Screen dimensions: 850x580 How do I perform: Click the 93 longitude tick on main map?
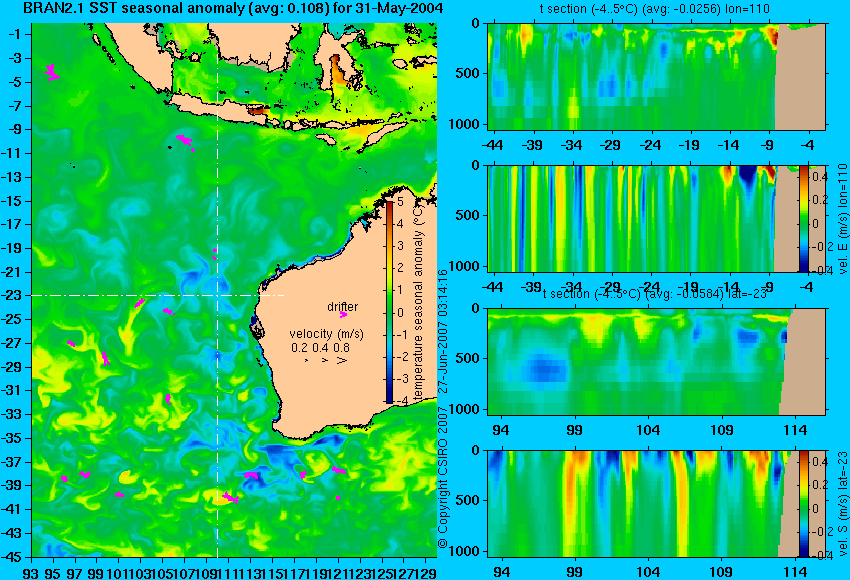31,572
